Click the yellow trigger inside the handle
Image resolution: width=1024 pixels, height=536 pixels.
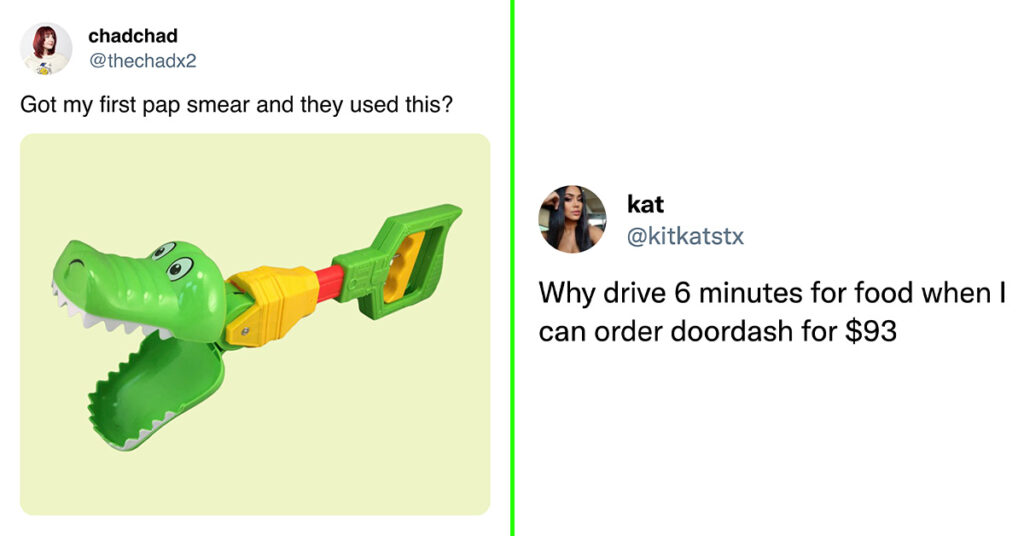[404, 268]
